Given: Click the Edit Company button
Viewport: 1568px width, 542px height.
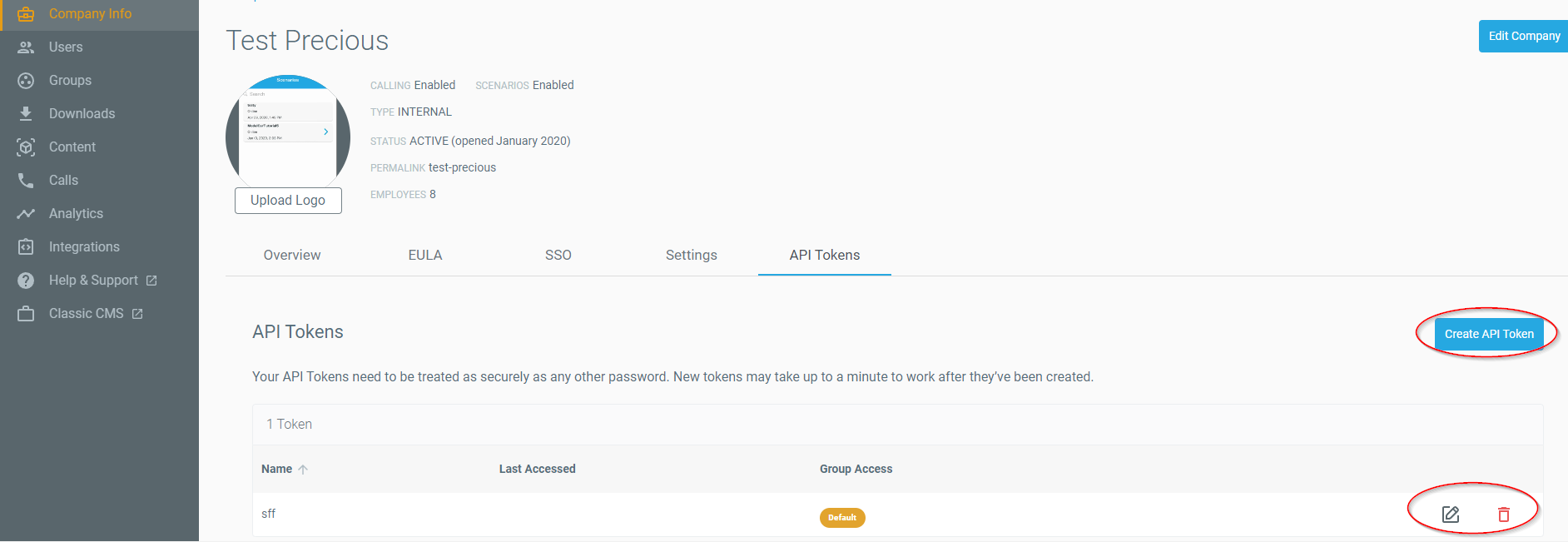Looking at the screenshot, I should 1524,37.
